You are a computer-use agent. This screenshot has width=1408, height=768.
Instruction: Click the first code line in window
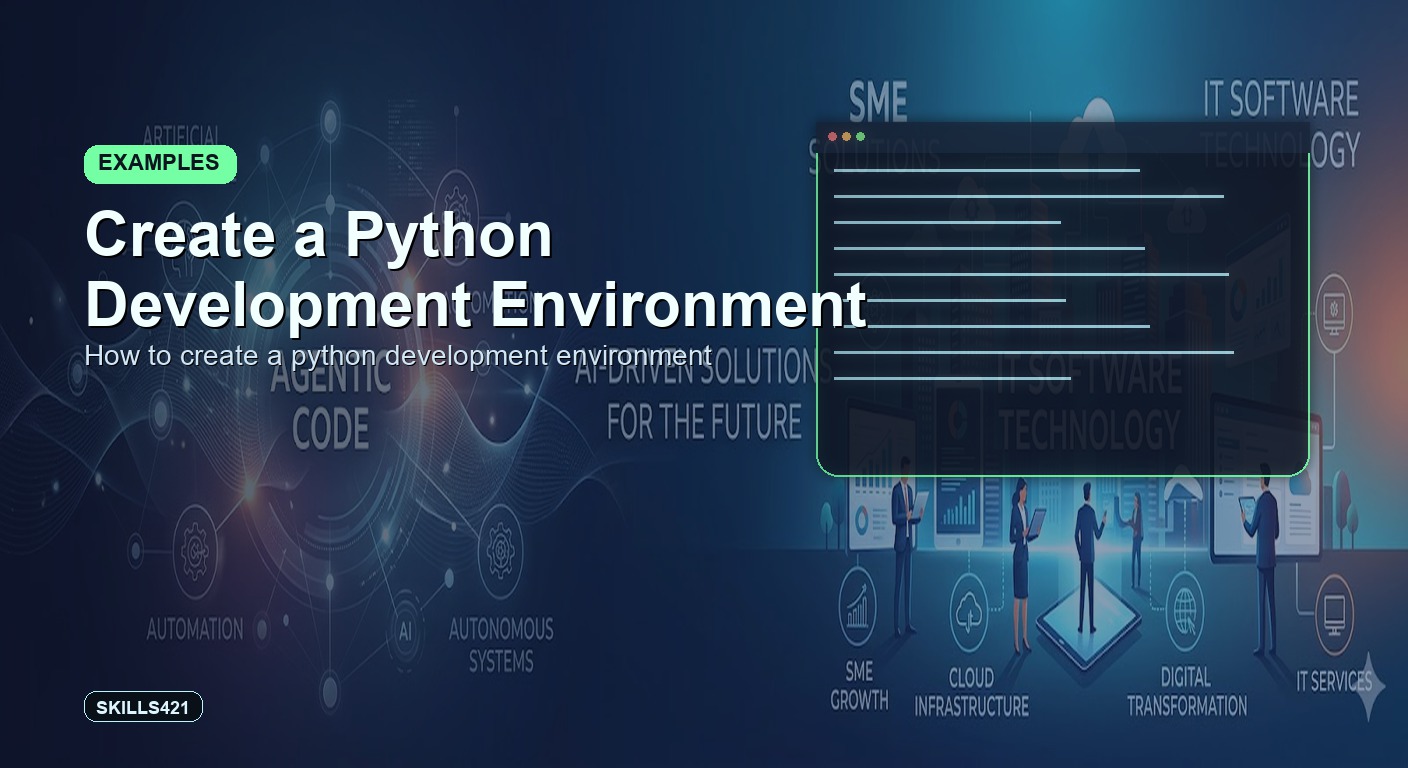point(986,170)
